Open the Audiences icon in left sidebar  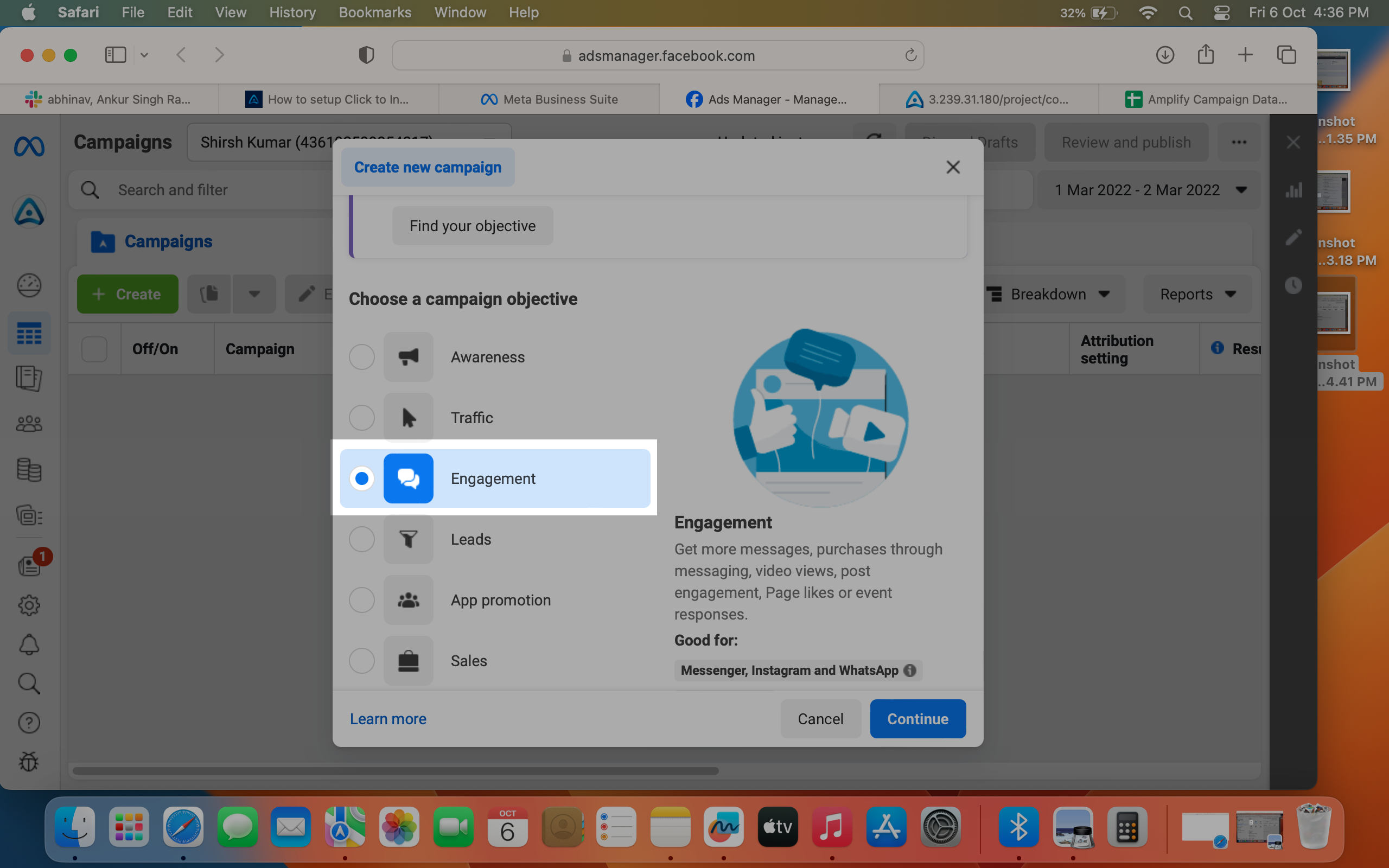(29, 424)
